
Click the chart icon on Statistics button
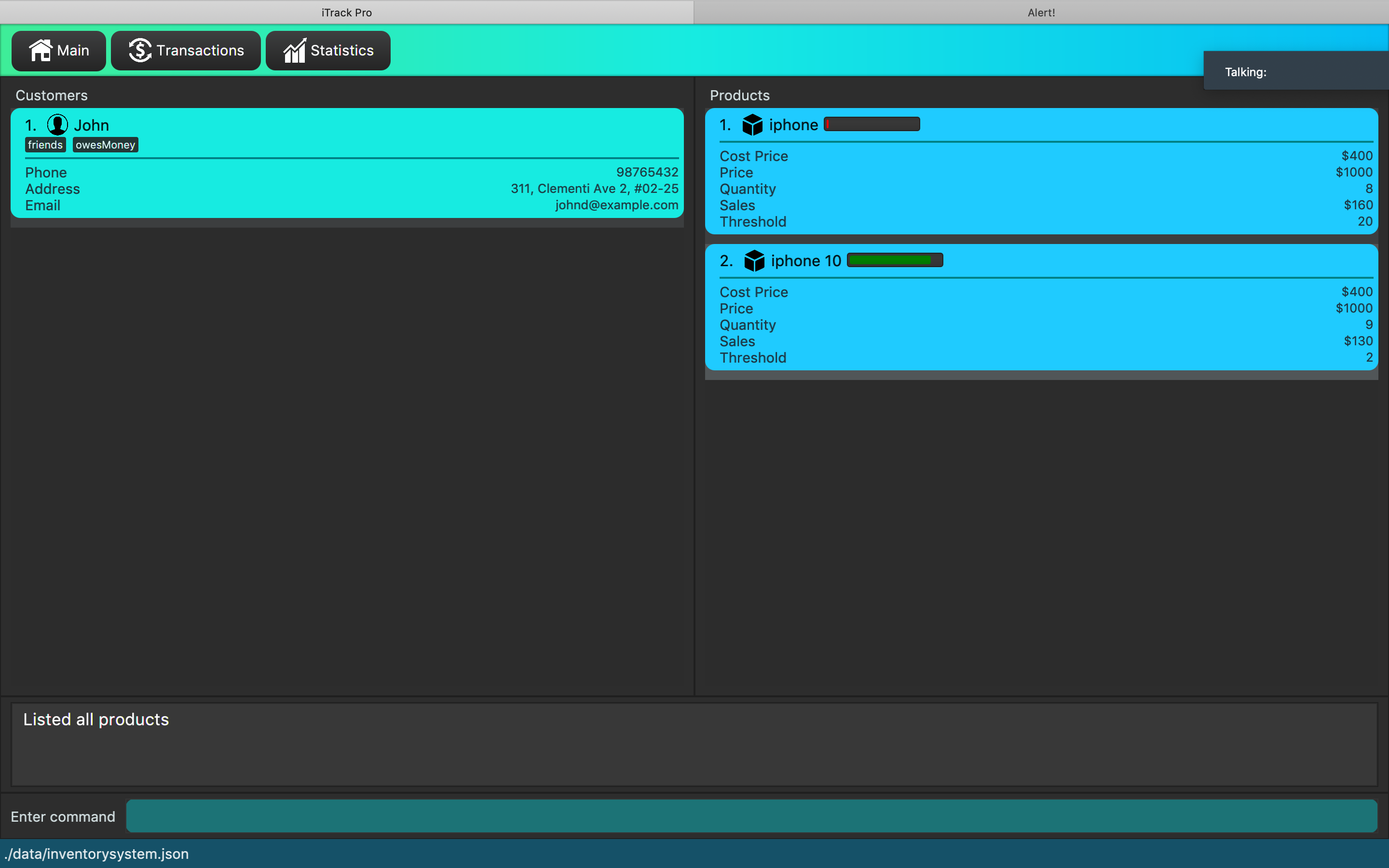click(295, 51)
